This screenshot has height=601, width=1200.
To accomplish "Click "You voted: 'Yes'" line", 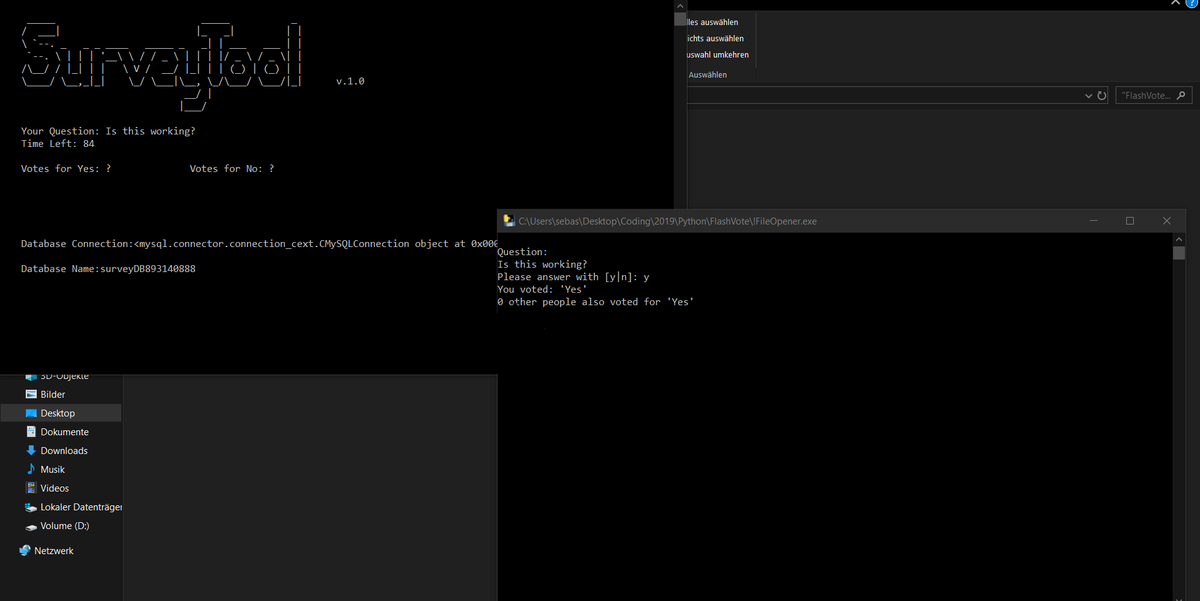I will tap(542, 289).
